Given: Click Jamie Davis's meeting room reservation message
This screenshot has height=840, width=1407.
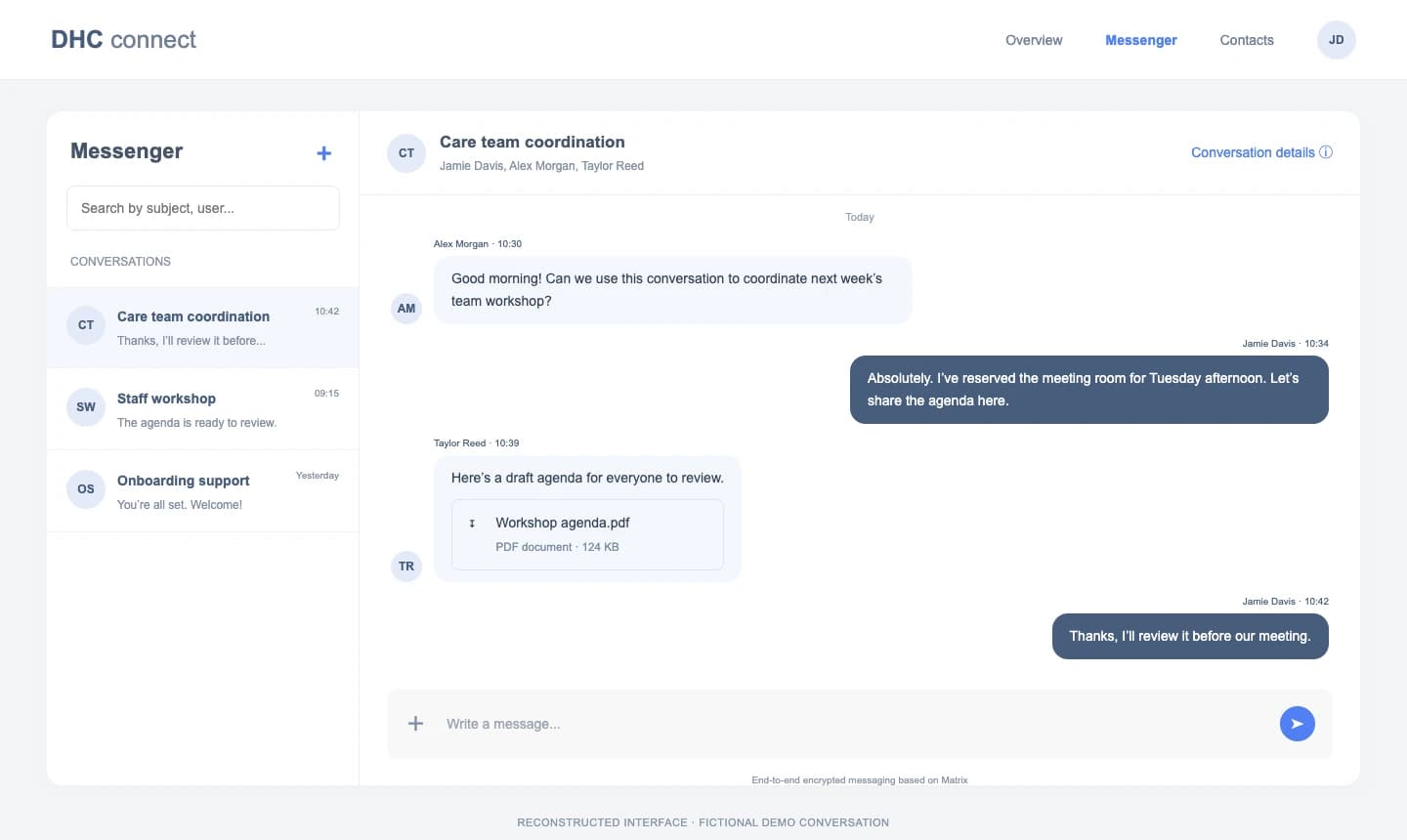Looking at the screenshot, I should (x=1089, y=390).
